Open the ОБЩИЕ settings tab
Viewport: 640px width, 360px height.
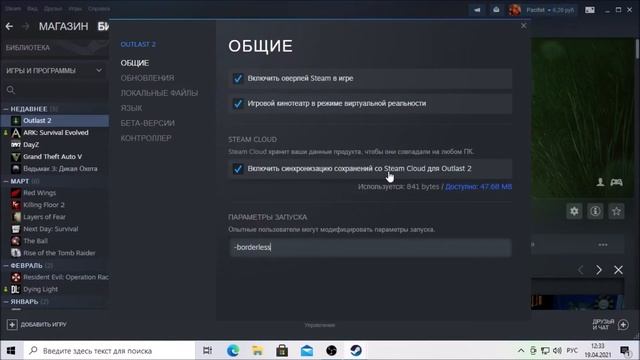135,63
